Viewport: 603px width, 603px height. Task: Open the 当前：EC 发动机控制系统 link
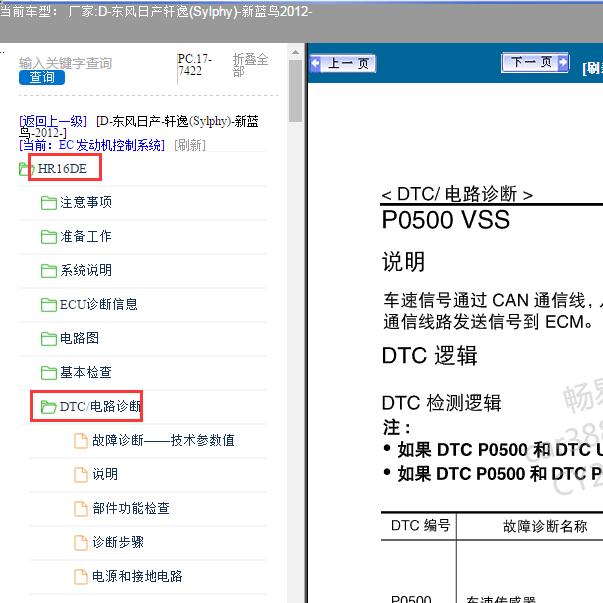point(92,145)
